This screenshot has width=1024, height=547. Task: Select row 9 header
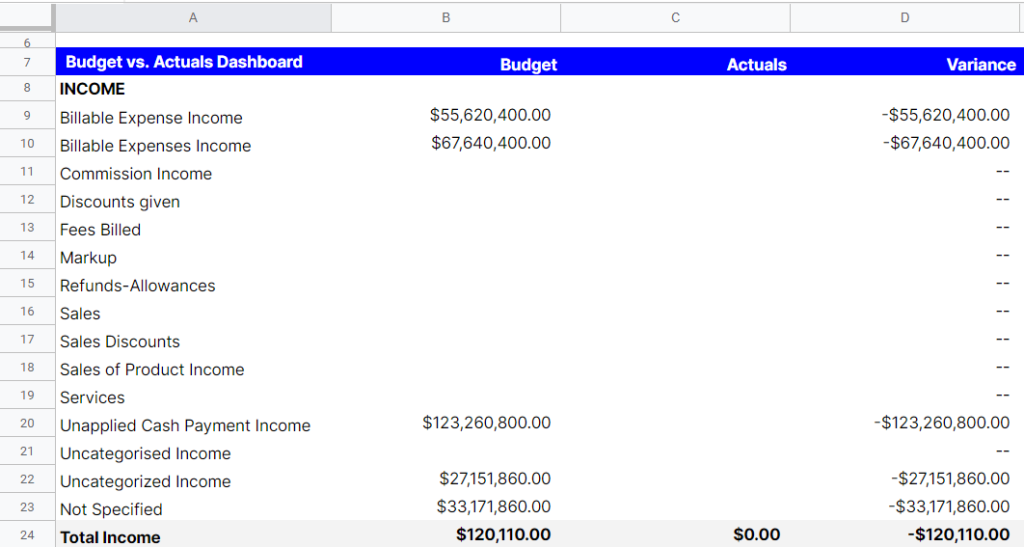click(27, 116)
